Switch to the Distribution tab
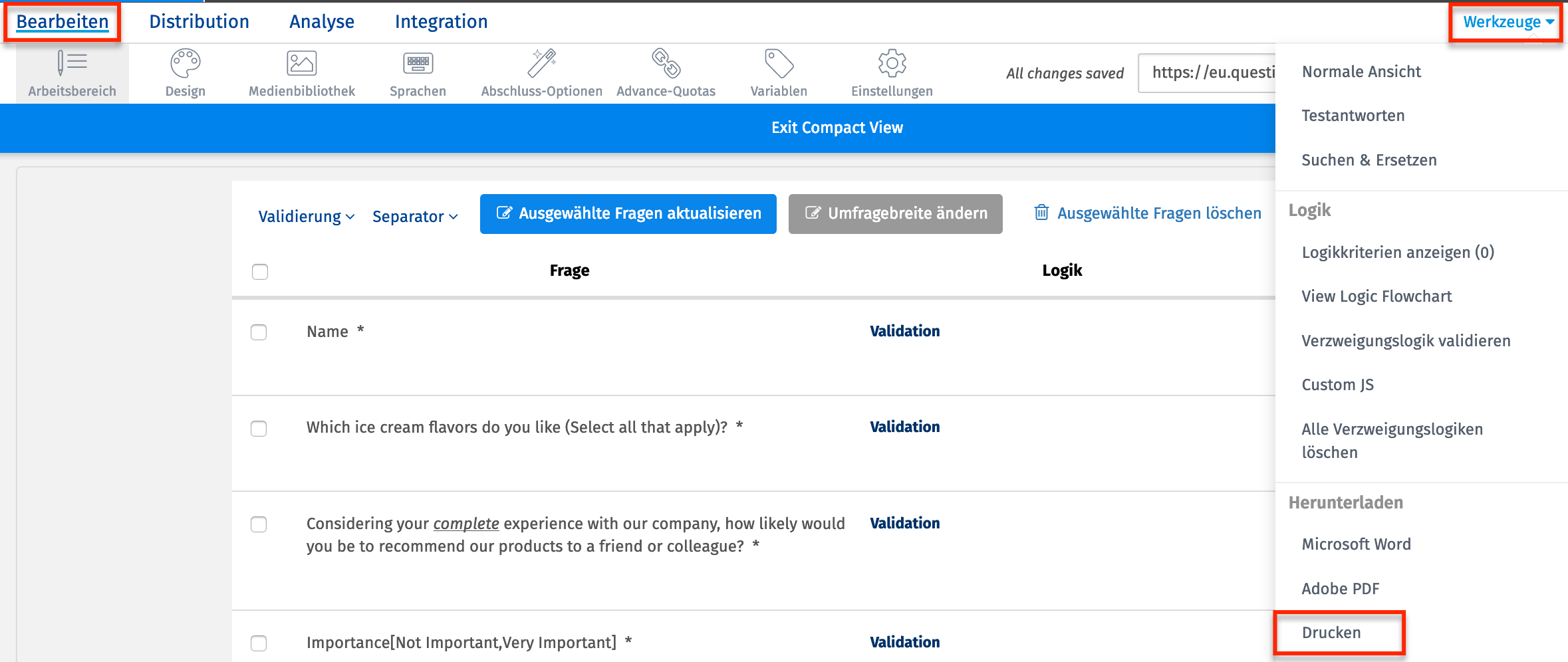 (x=199, y=22)
